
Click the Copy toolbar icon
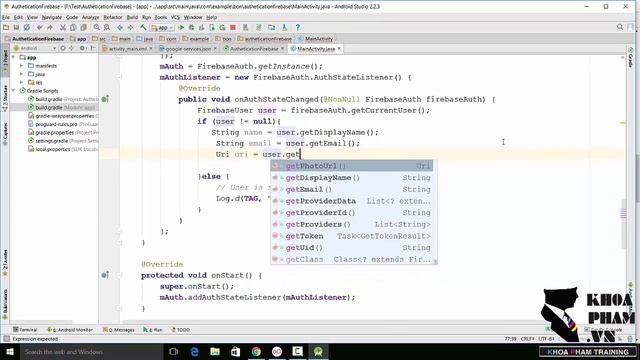point(73,27)
